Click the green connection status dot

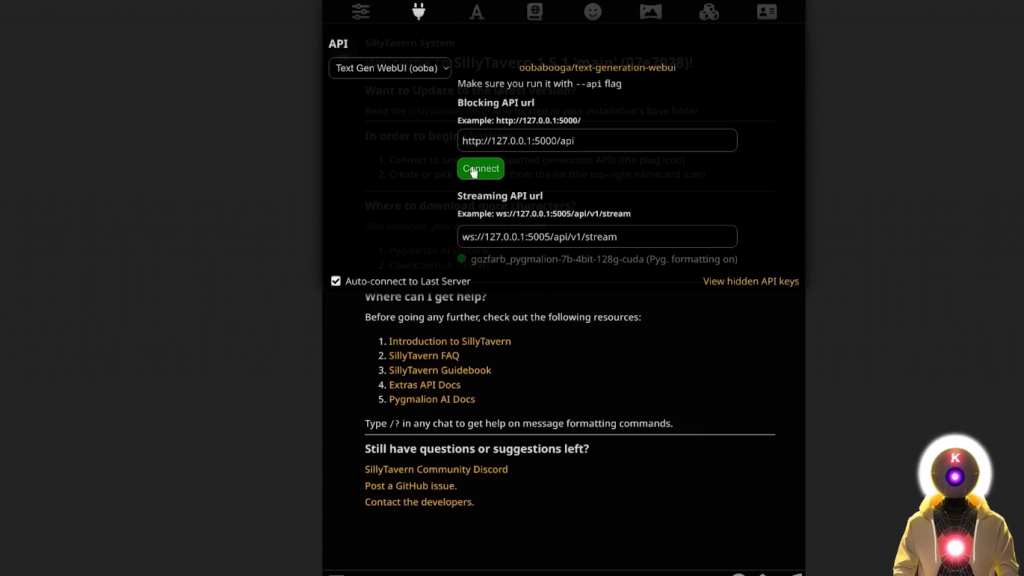[x=462, y=259]
